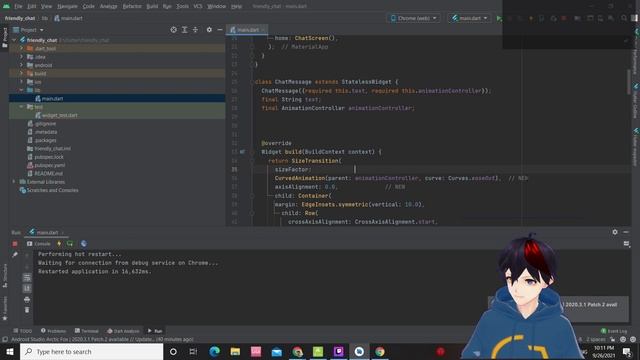640x360 pixels.
Task: Click Scratches and Consoles item
Action: 52,190
